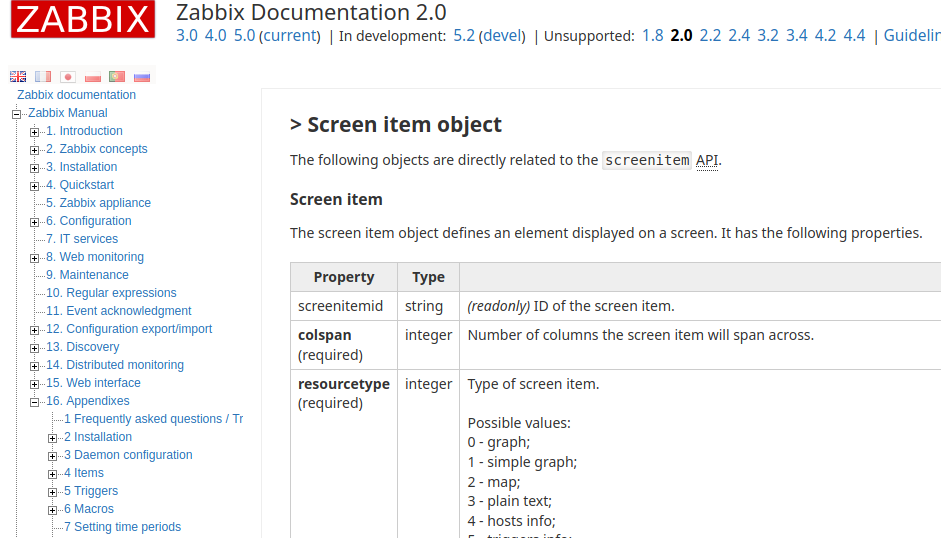Screen dimensions: 941x538
Task: Switch to Polish language flag
Action: (x=92, y=76)
